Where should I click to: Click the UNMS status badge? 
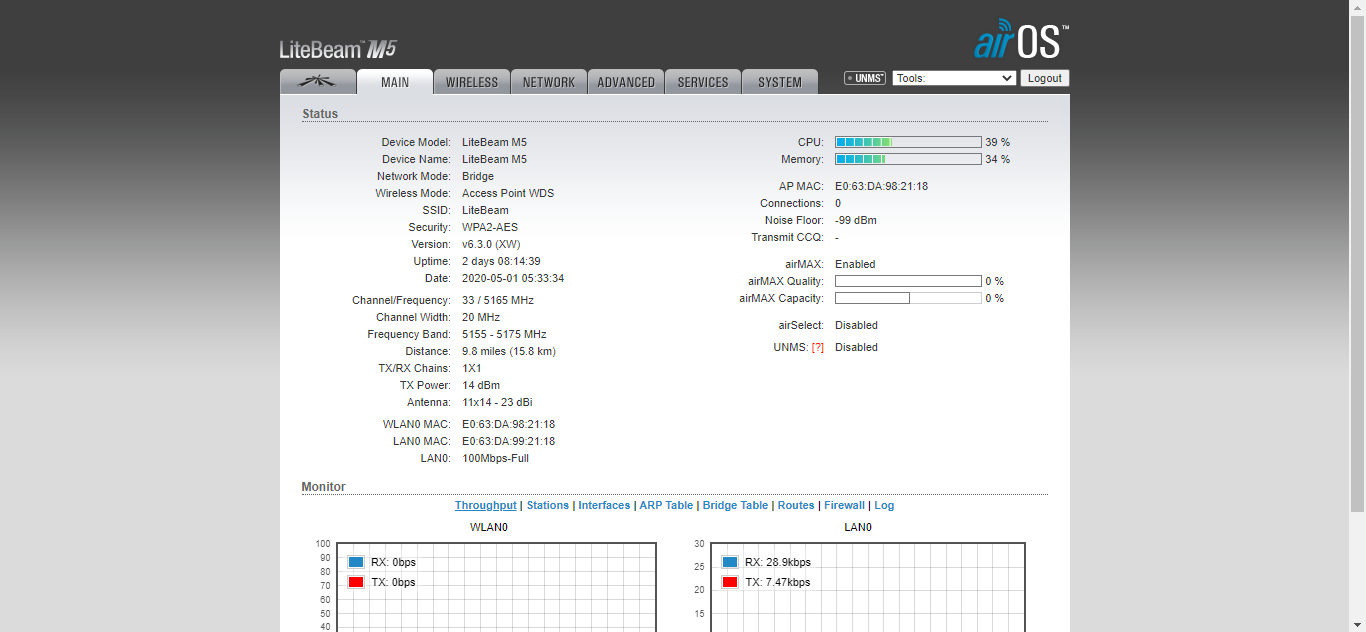click(865, 78)
